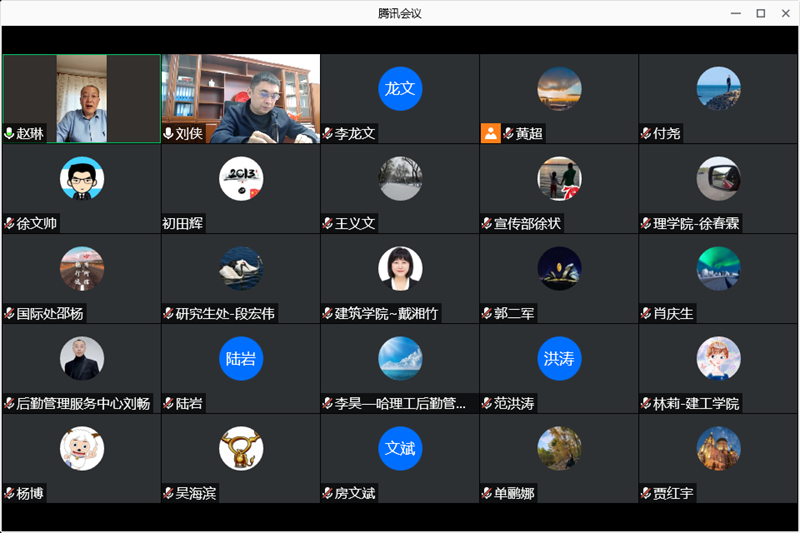
Task: Click the cartoon avatar of 杨博
Action: (81, 448)
